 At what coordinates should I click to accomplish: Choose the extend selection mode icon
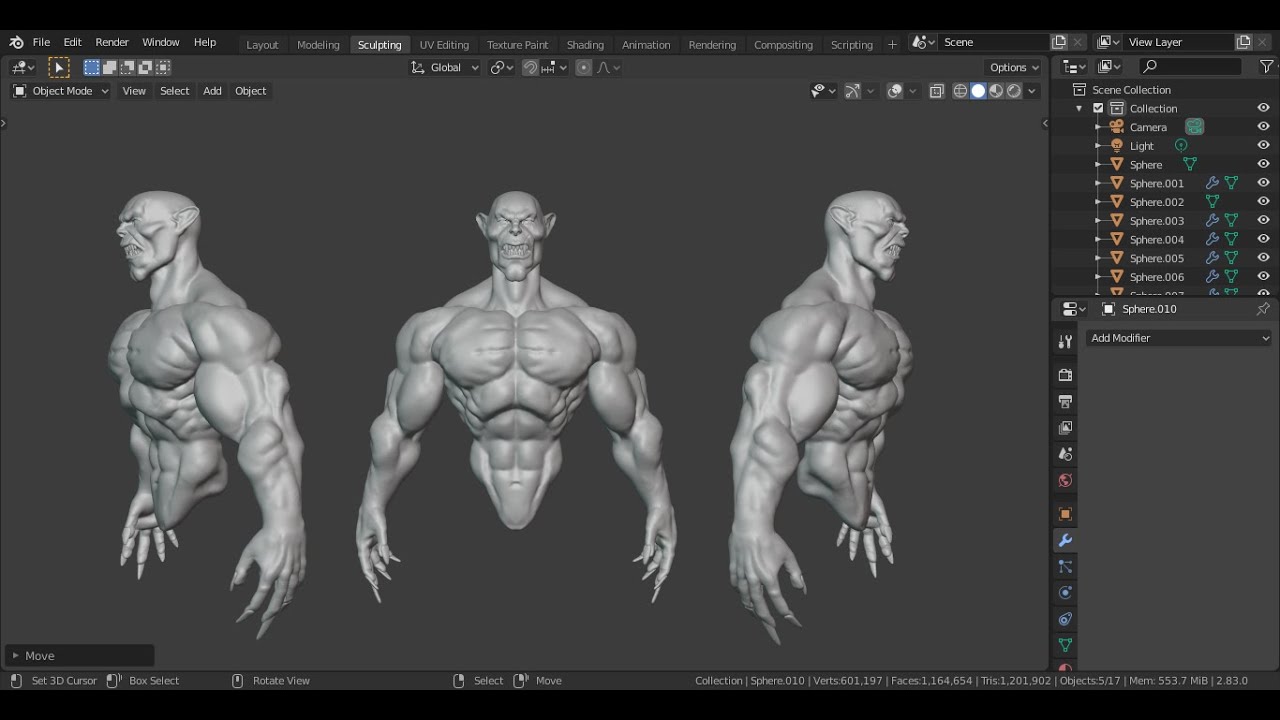point(110,67)
